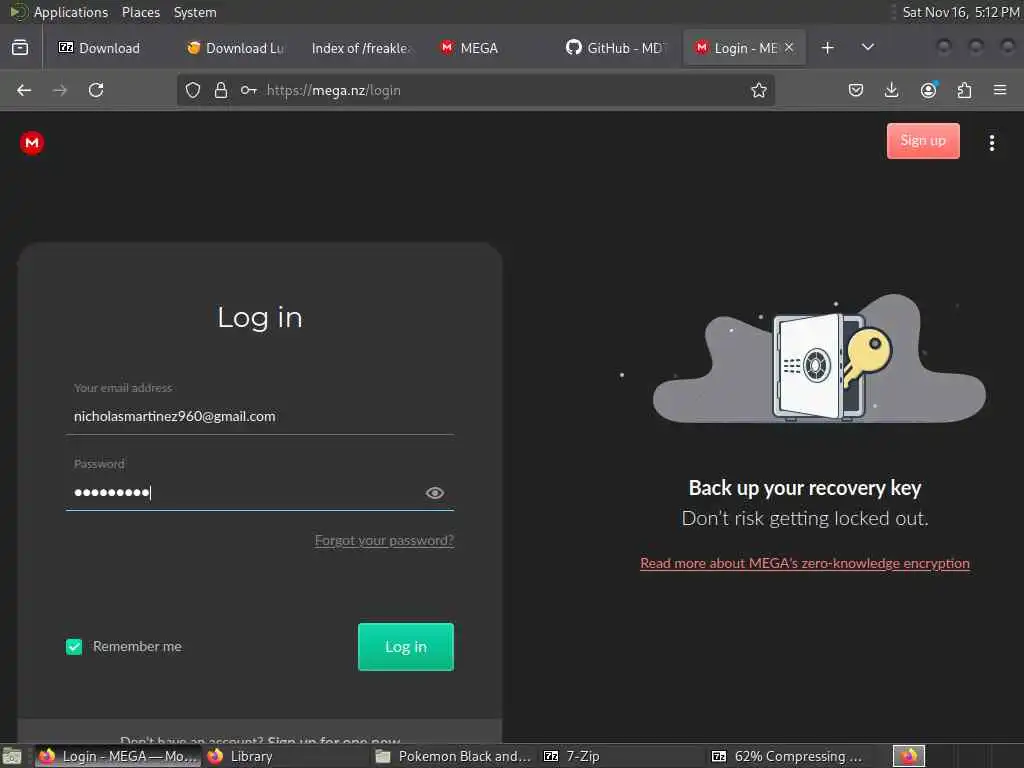Screen dimensions: 1024x768
Task: Switch to Index of /freakle tab
Action: 361,48
